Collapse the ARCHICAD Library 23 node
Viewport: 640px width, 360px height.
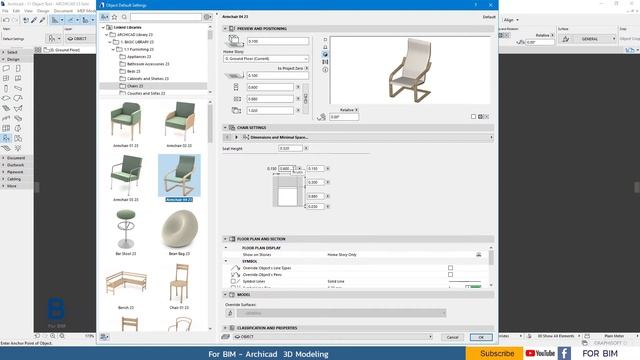pos(107,35)
